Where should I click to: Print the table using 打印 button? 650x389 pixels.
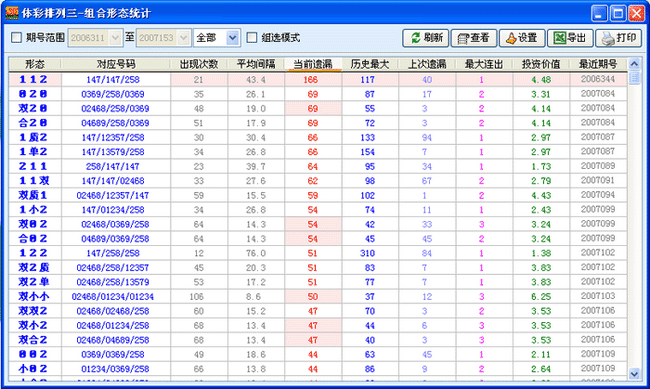618,38
